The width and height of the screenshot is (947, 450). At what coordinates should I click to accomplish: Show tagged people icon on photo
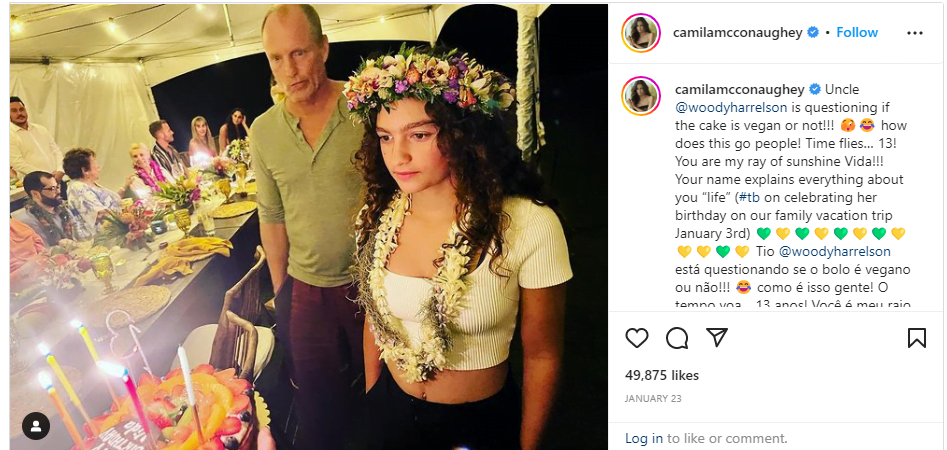click(36, 426)
